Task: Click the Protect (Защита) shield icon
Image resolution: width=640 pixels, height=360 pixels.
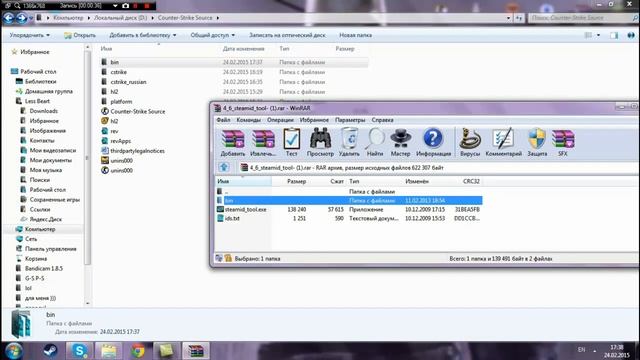Action: pos(537,142)
